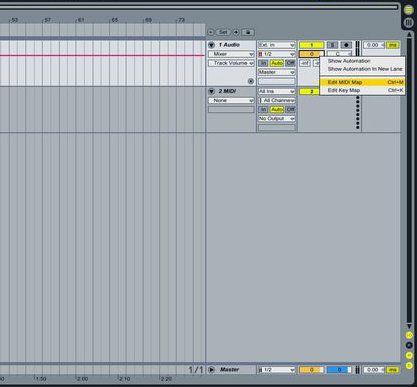
Task: Set 1 Audio monitoring to Auto
Action: pos(277,63)
